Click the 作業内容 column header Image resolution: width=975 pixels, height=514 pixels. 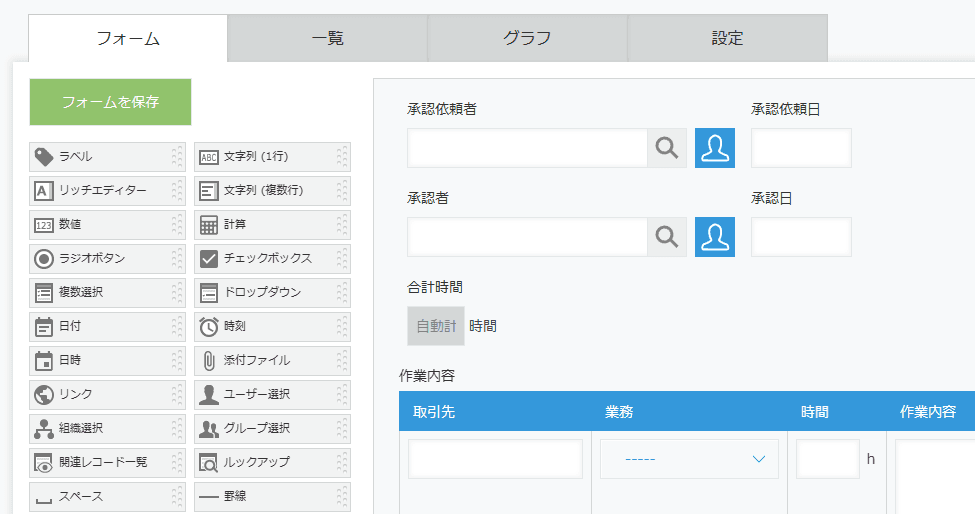click(928, 412)
